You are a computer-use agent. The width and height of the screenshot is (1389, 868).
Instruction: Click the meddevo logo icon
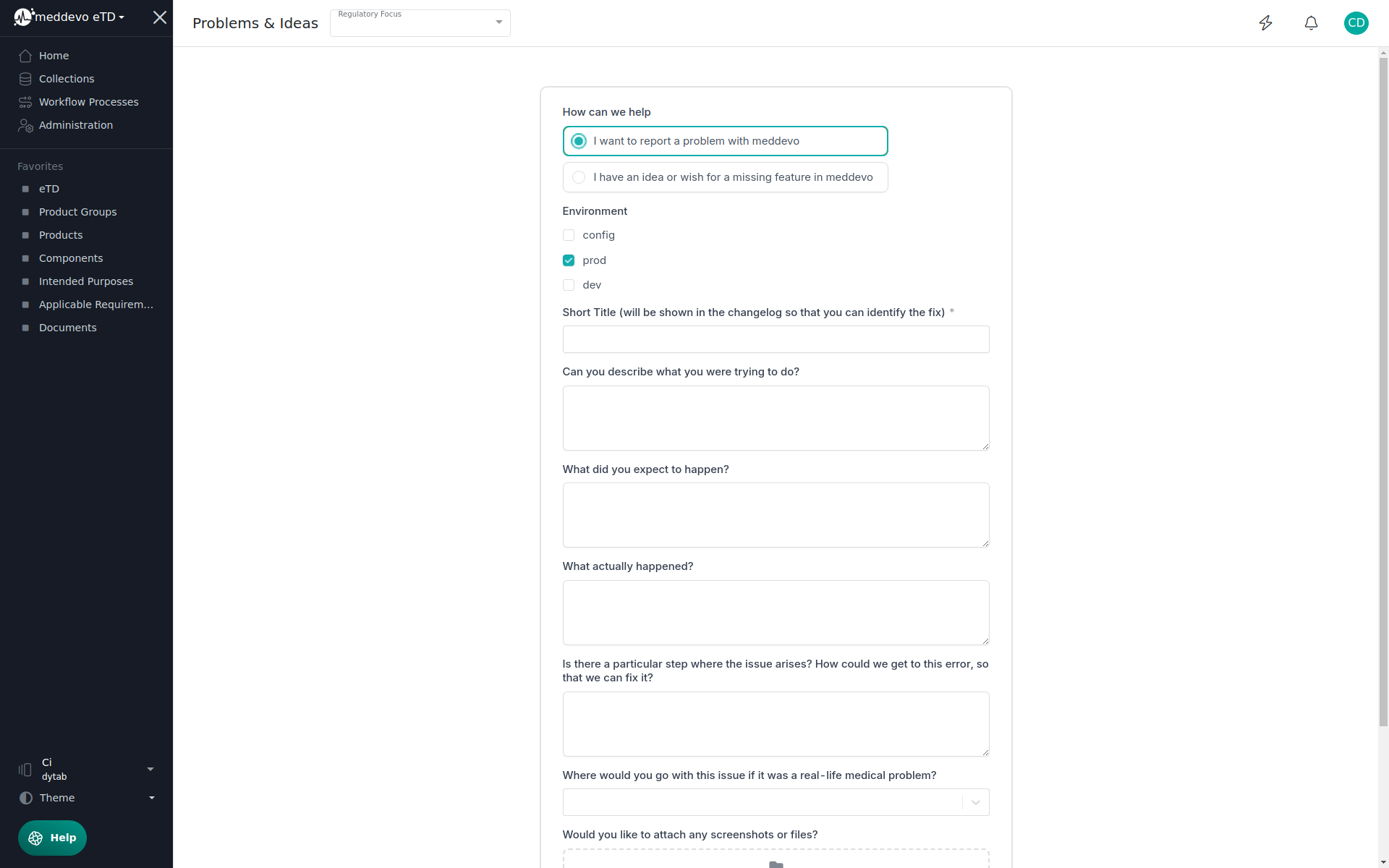[x=23, y=17]
